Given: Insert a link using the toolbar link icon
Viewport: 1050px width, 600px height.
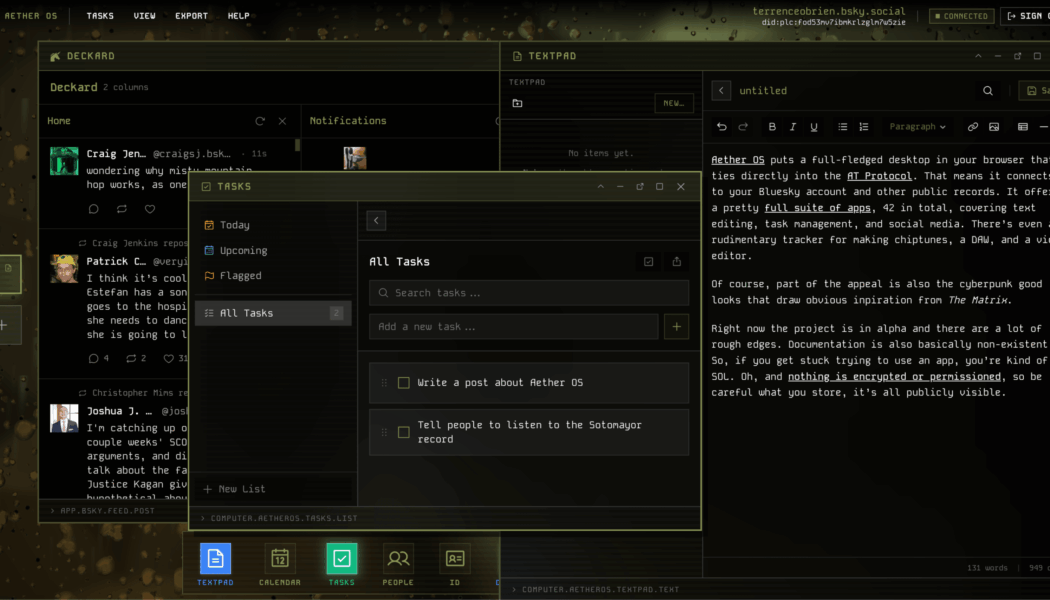Looking at the screenshot, I should click(971, 127).
